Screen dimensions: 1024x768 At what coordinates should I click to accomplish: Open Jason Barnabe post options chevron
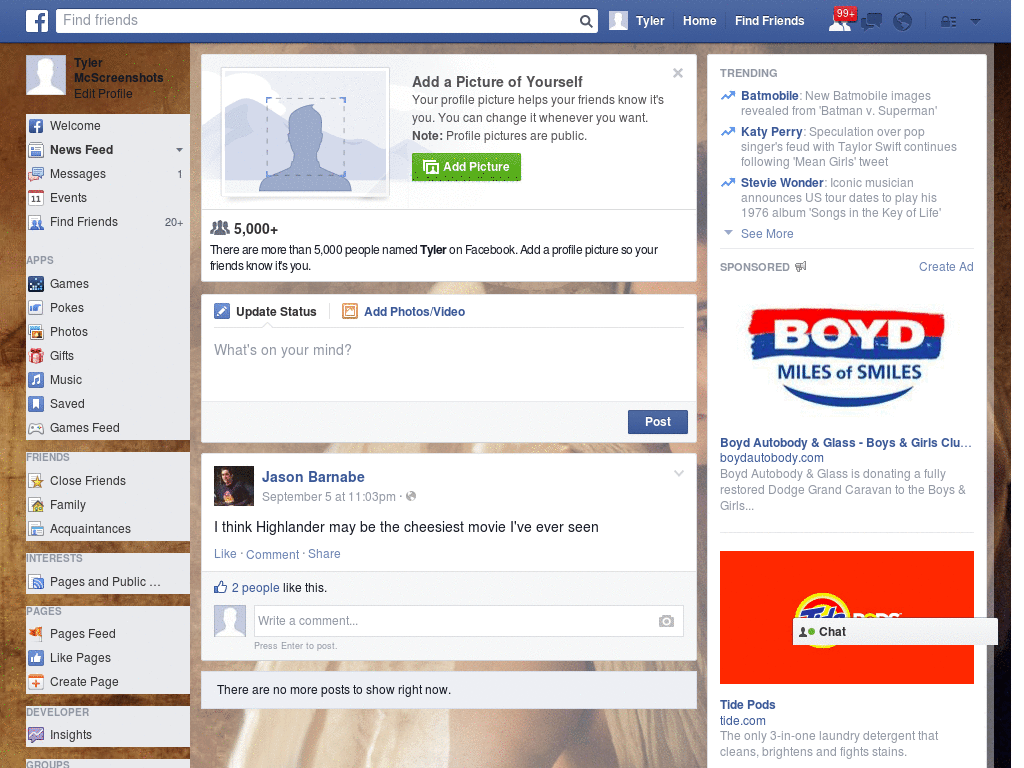tap(679, 473)
